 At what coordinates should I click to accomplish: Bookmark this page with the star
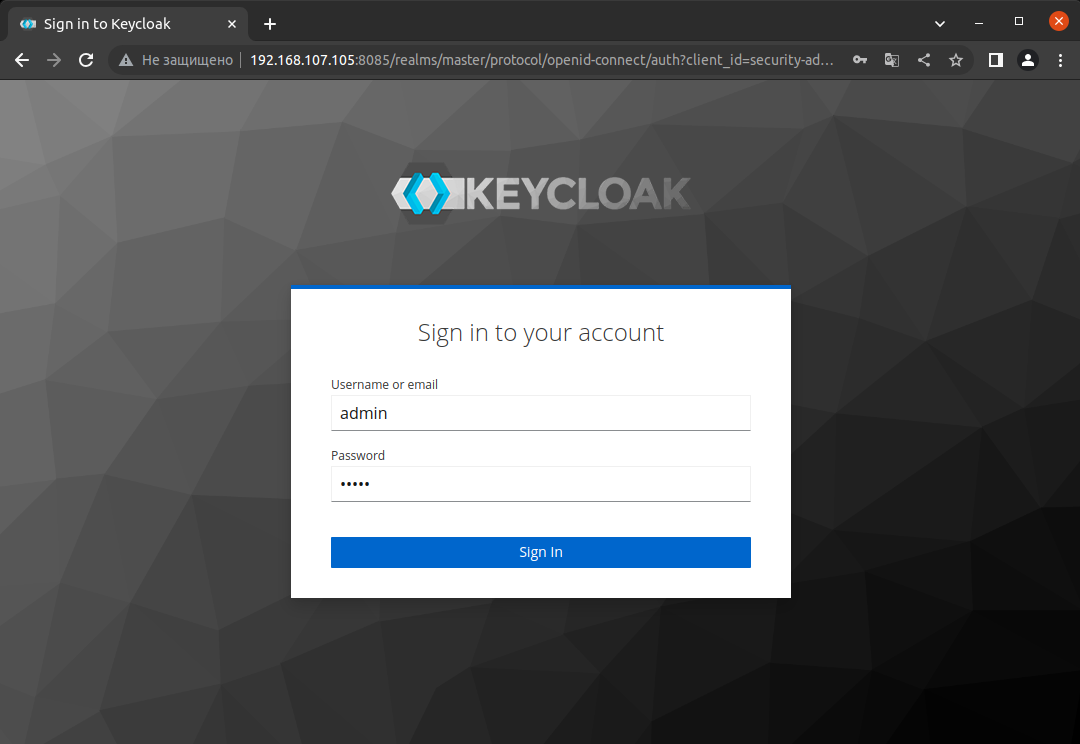click(956, 60)
